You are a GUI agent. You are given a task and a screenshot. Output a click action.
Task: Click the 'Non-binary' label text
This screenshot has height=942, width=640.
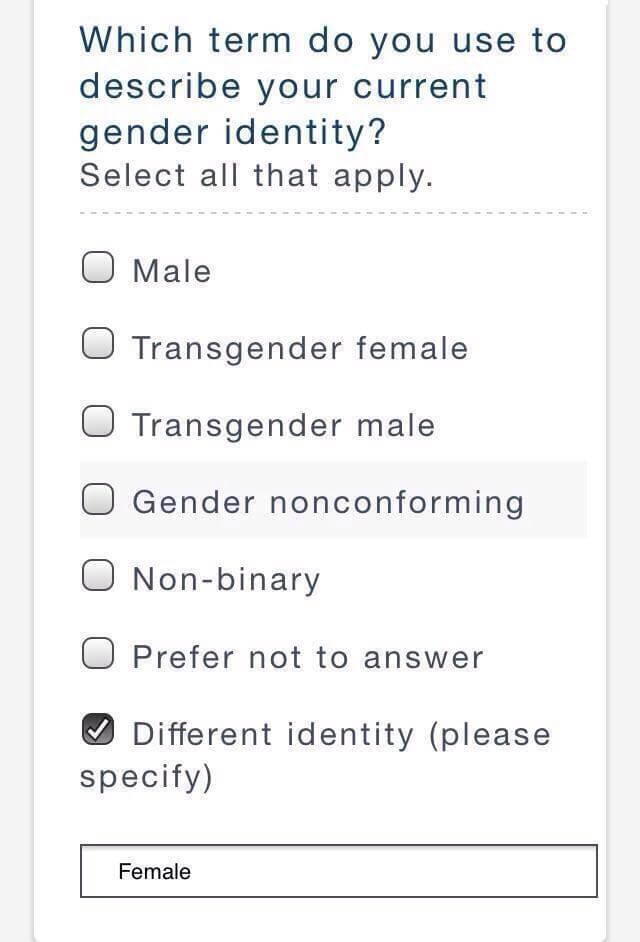[226, 579]
